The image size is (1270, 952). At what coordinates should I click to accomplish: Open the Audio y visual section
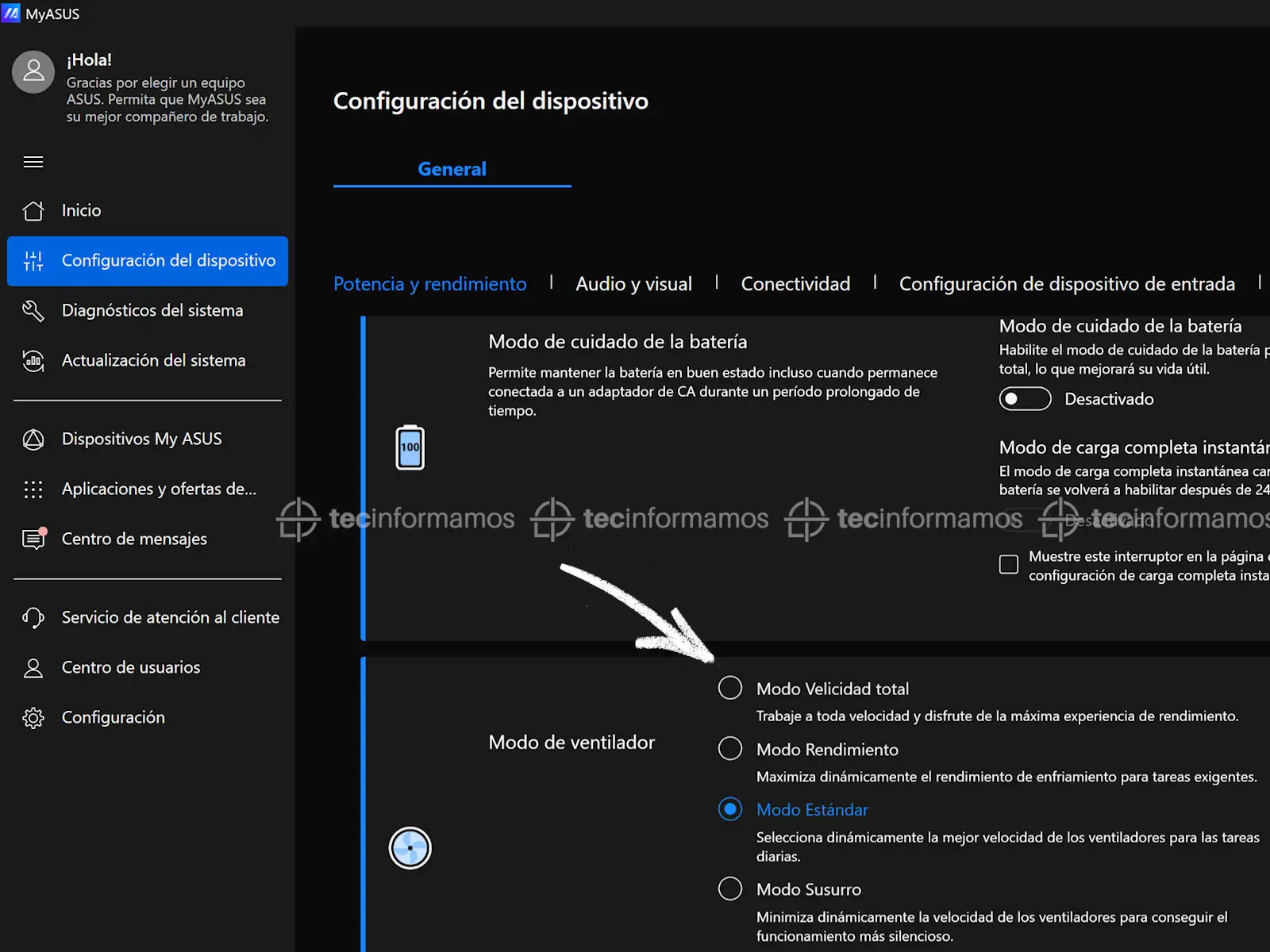(x=633, y=284)
